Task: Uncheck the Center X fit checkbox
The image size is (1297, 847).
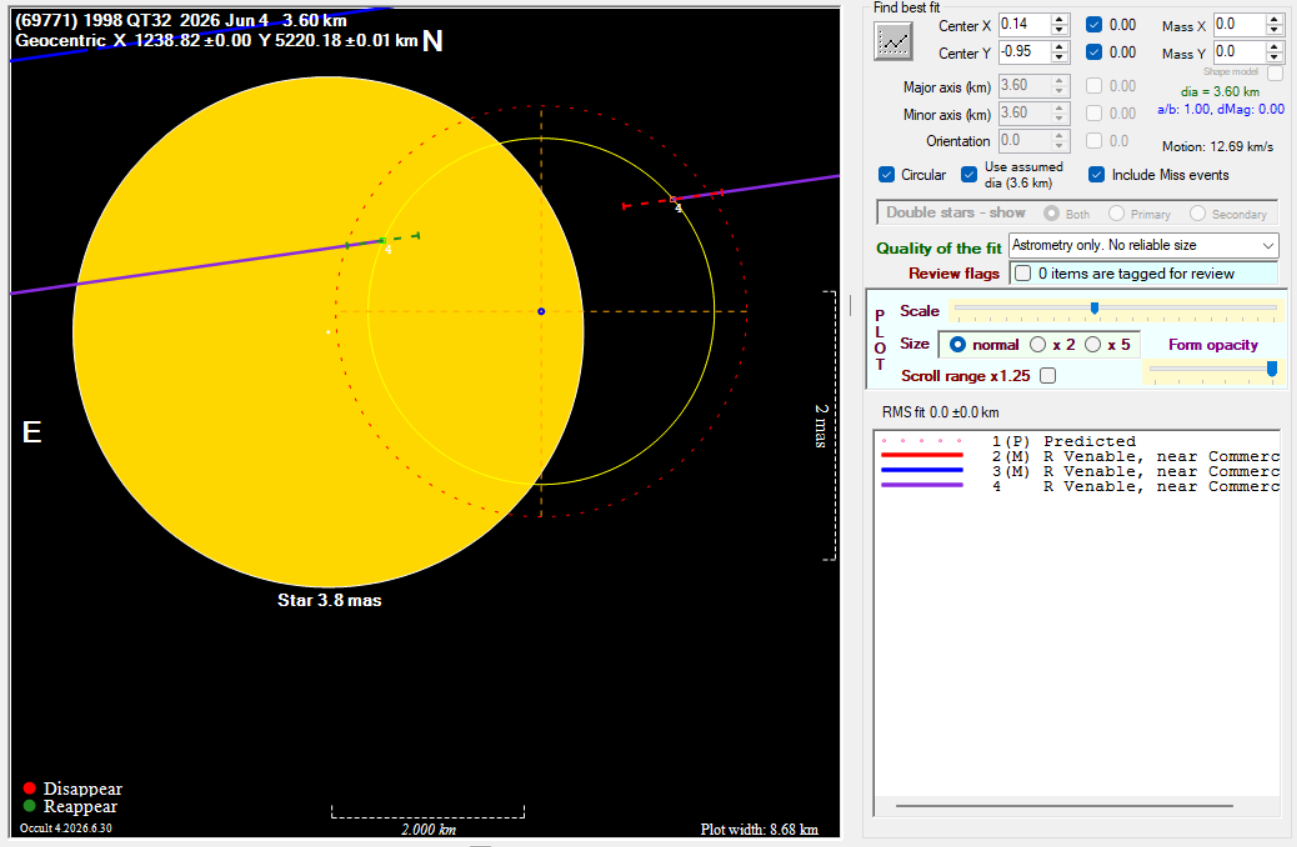Action: pos(1095,25)
